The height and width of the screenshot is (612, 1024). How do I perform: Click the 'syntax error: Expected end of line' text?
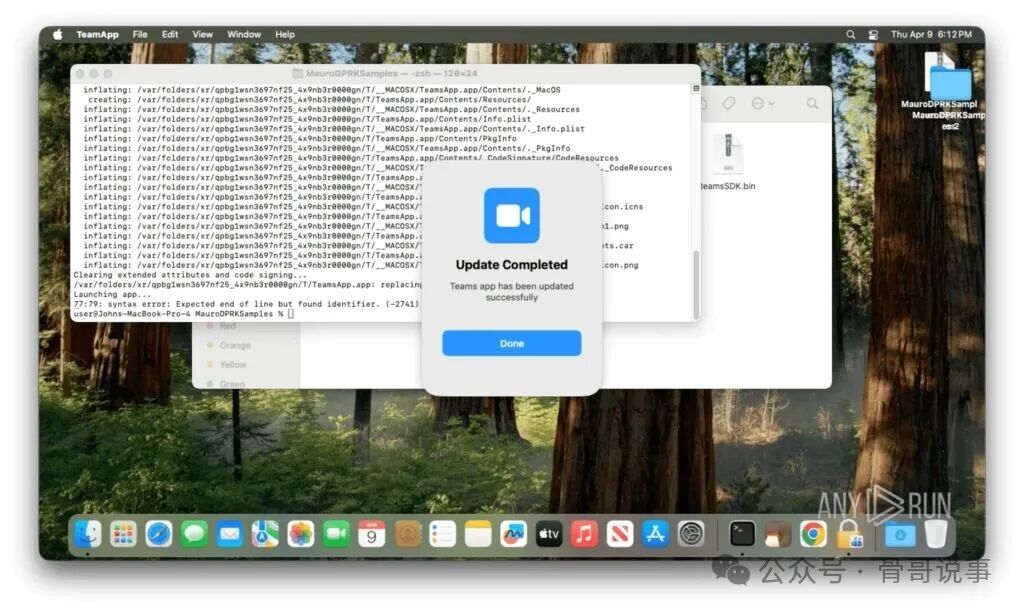[244, 304]
